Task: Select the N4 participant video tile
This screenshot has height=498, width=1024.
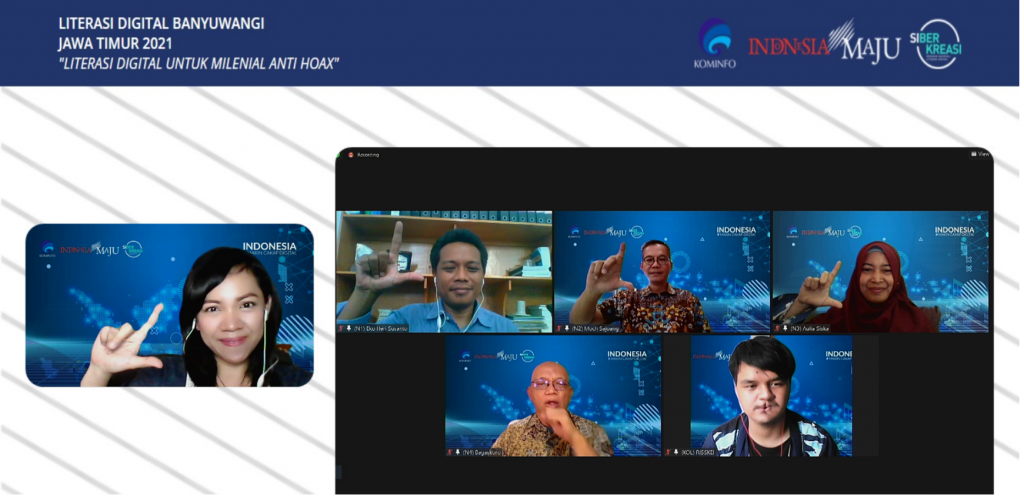Action: [552, 395]
